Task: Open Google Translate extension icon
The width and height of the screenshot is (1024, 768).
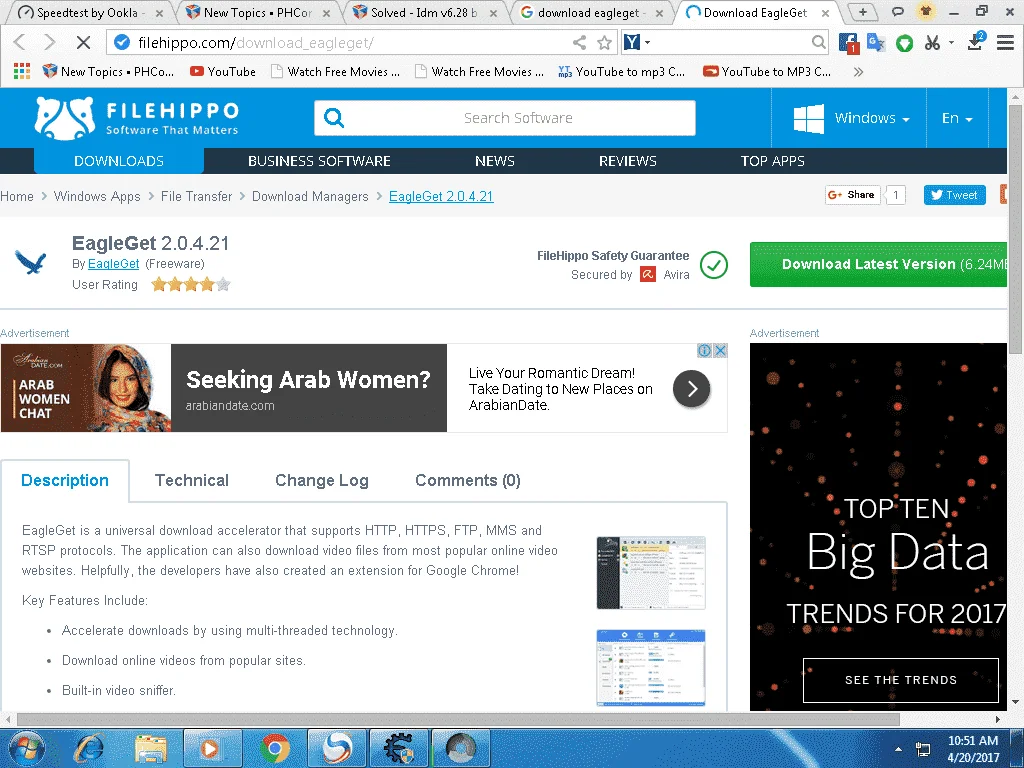Action: tap(876, 43)
